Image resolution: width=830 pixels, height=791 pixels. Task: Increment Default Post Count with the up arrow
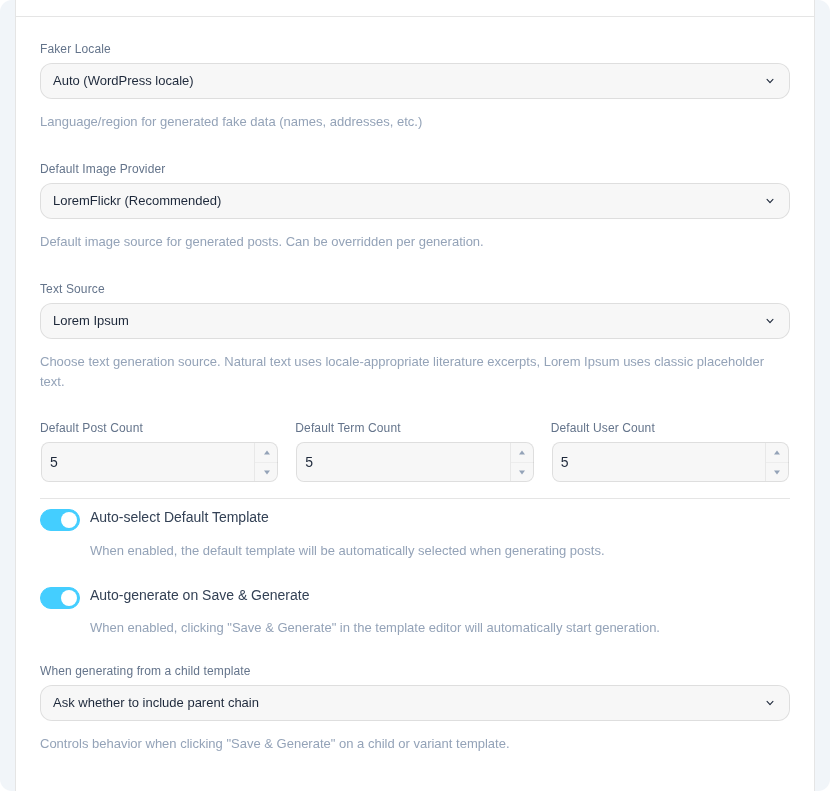tap(267, 454)
